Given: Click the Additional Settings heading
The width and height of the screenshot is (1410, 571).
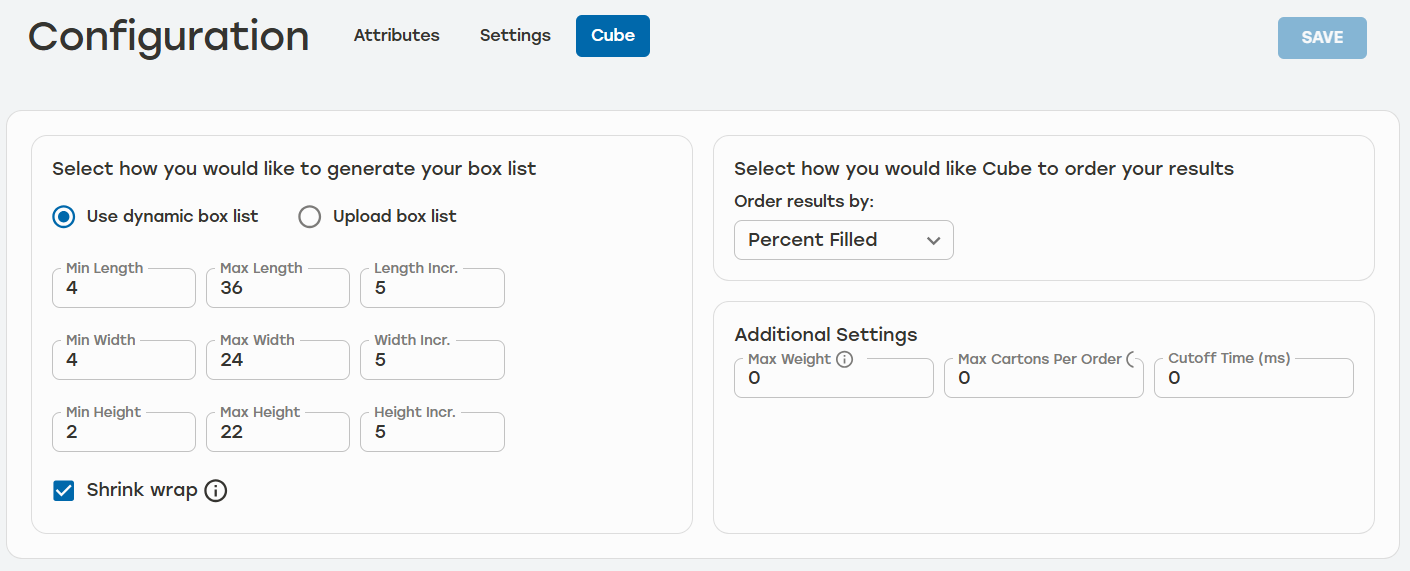Looking at the screenshot, I should point(826,335).
